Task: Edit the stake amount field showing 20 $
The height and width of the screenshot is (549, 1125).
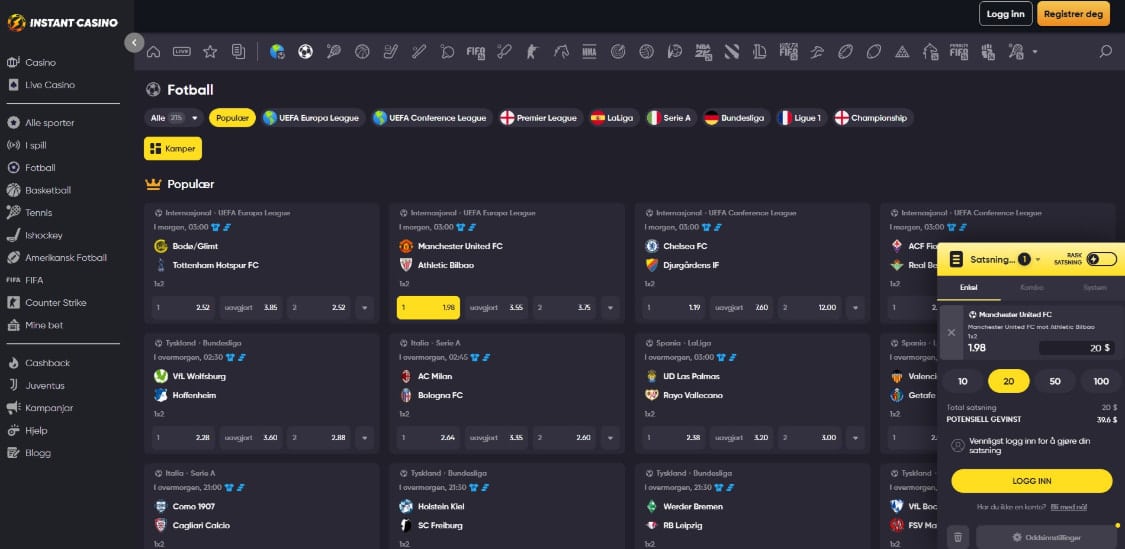Action: pyautogui.click(x=1077, y=348)
